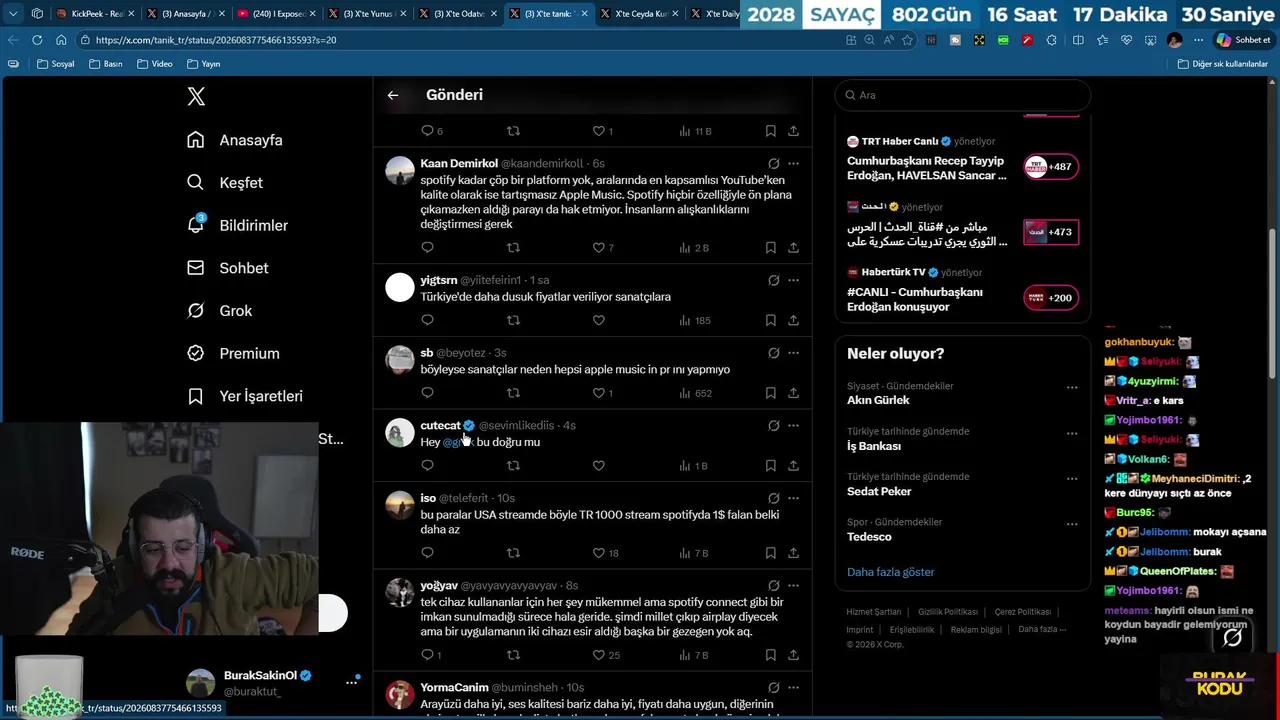Viewport: 1280px width, 720px height.
Task: Open Premium from the sidebar
Action: click(x=234, y=353)
